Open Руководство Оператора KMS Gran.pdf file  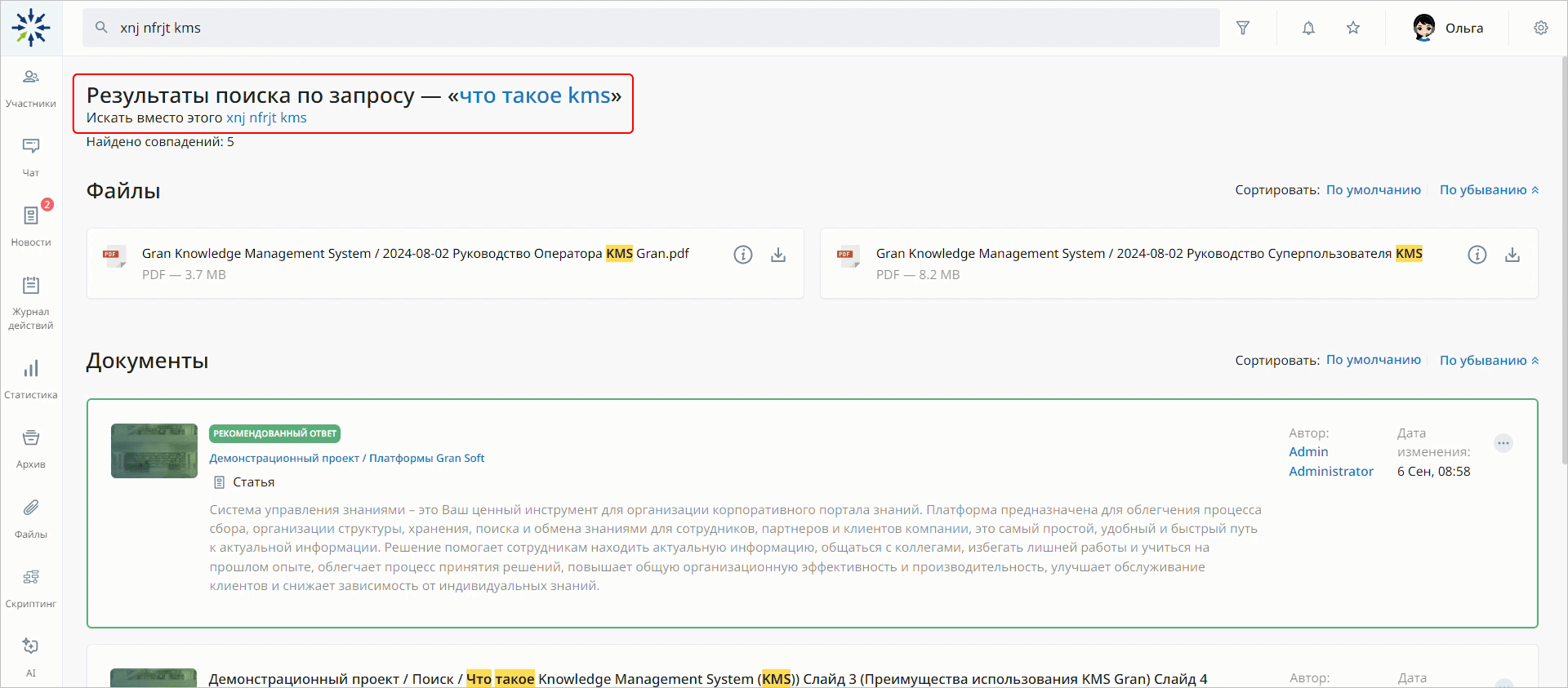[x=416, y=253]
